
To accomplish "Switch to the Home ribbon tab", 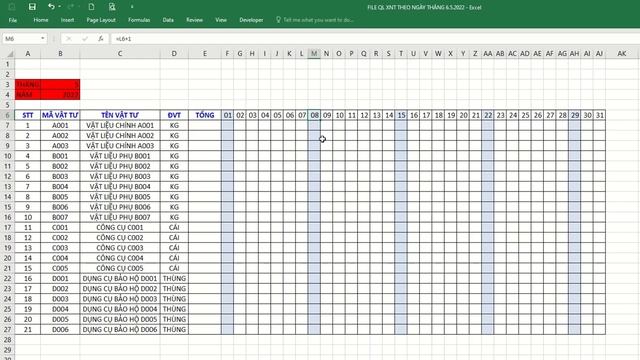I will (x=41, y=20).
